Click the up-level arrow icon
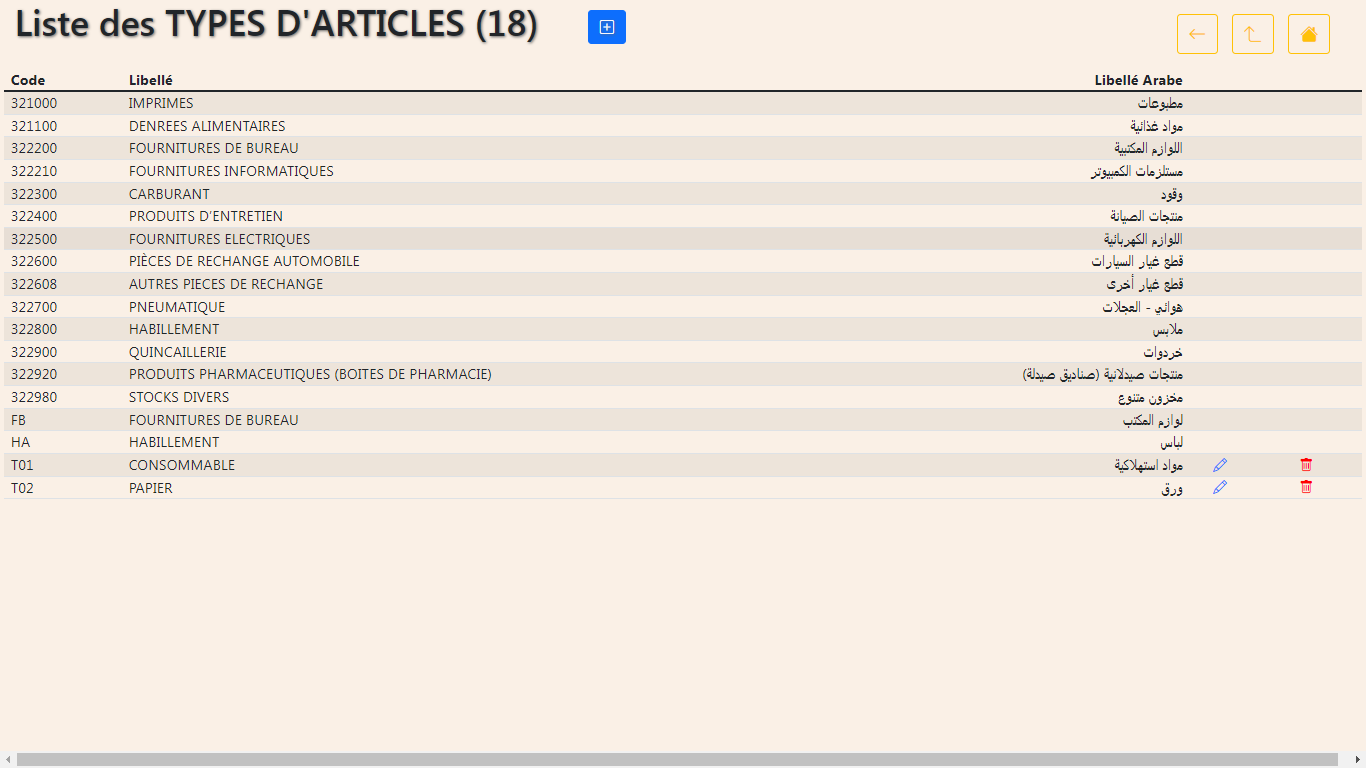1366x768 pixels. tap(1252, 34)
